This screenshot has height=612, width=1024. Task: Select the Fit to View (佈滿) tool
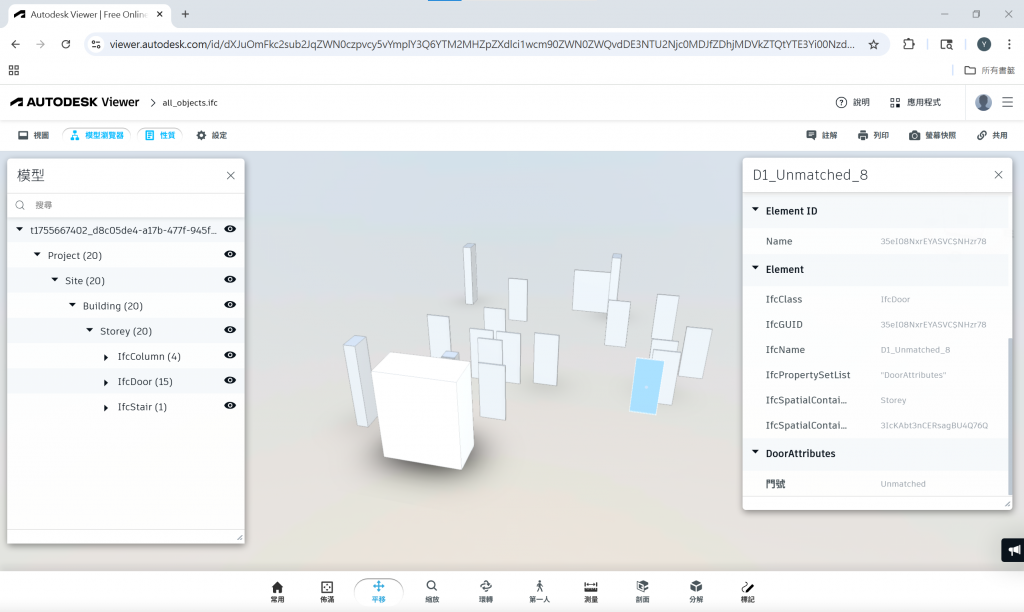tap(327, 591)
